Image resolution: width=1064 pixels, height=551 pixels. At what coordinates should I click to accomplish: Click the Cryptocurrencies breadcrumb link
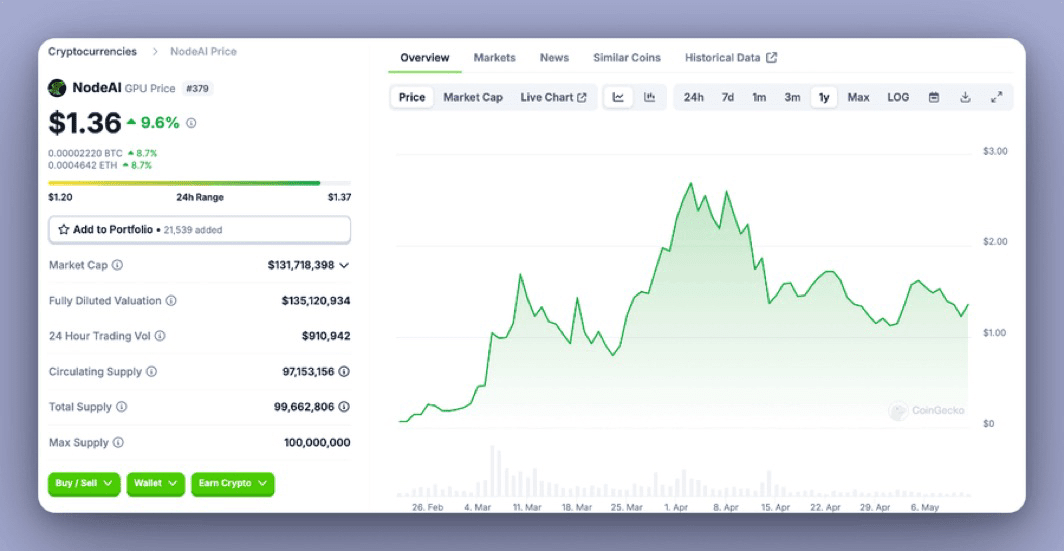pyautogui.click(x=92, y=52)
